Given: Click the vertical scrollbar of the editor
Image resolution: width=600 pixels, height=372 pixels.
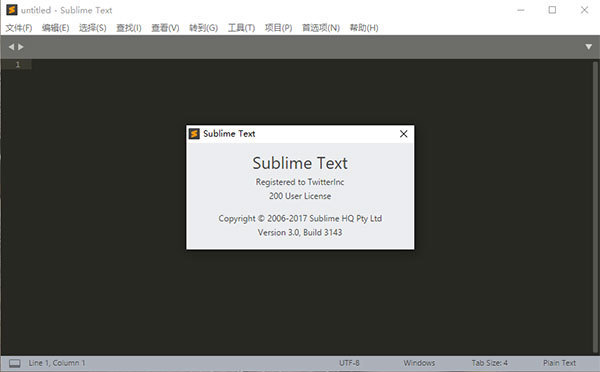Looking at the screenshot, I should tap(595, 207).
